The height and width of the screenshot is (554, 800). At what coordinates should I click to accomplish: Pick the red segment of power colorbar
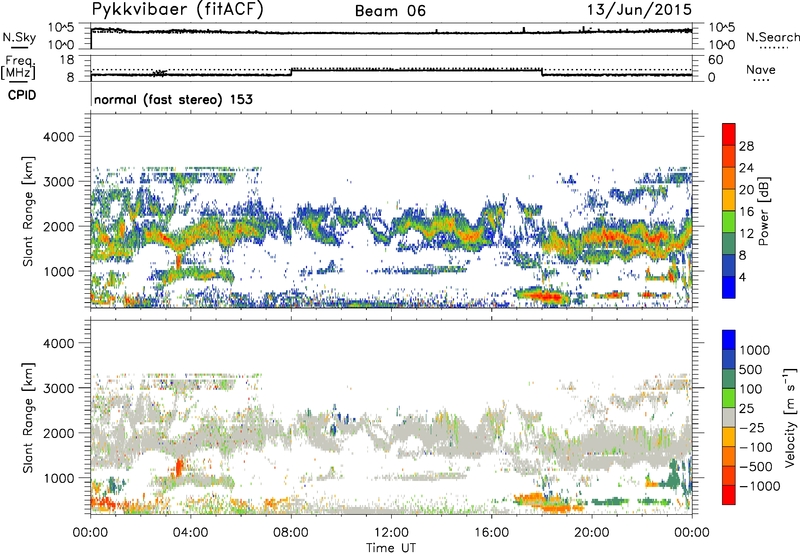(x=729, y=134)
